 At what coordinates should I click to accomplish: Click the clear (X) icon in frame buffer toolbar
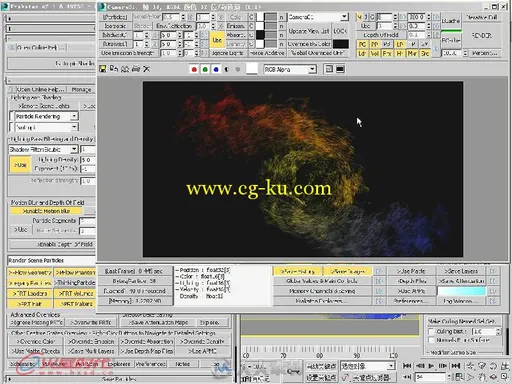click(x=146, y=69)
